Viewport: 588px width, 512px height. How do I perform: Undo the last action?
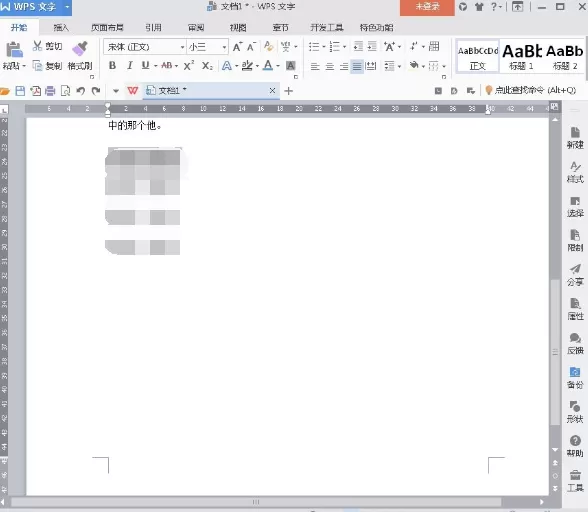coord(81,91)
